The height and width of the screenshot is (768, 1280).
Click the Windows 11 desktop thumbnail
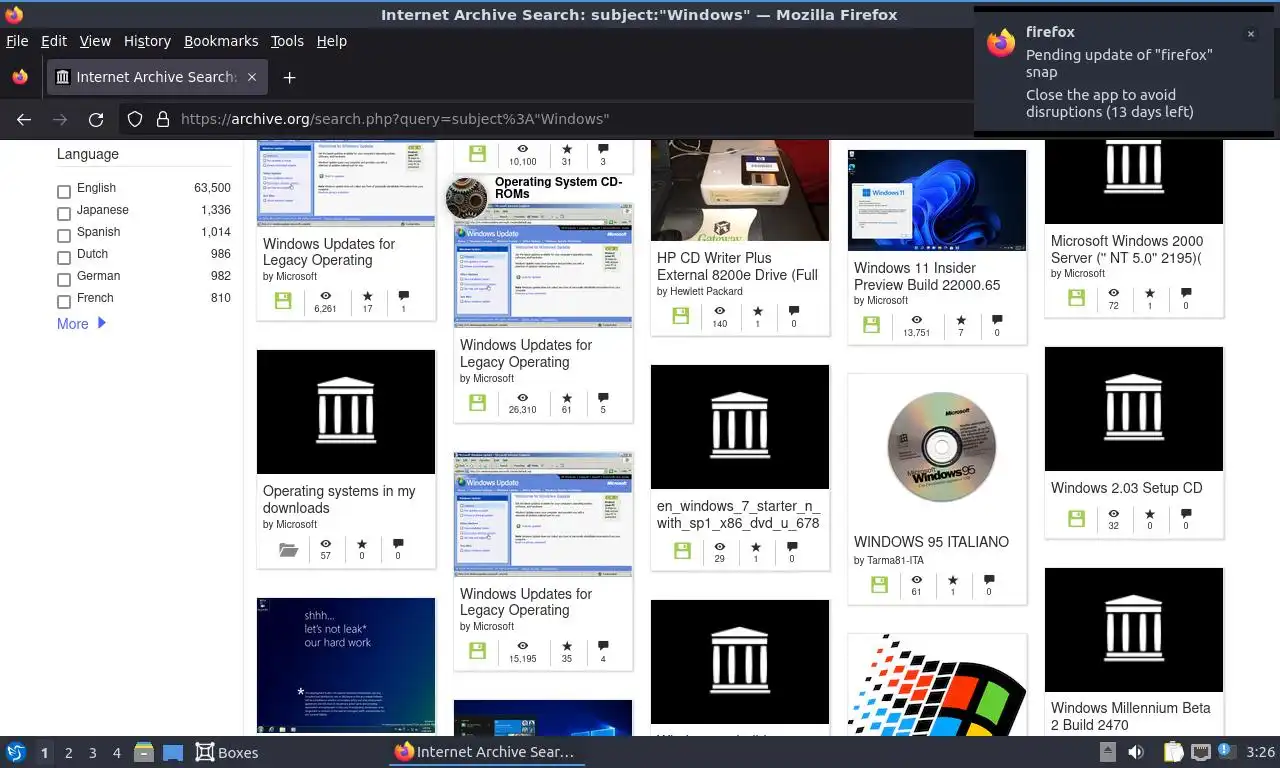[937, 200]
